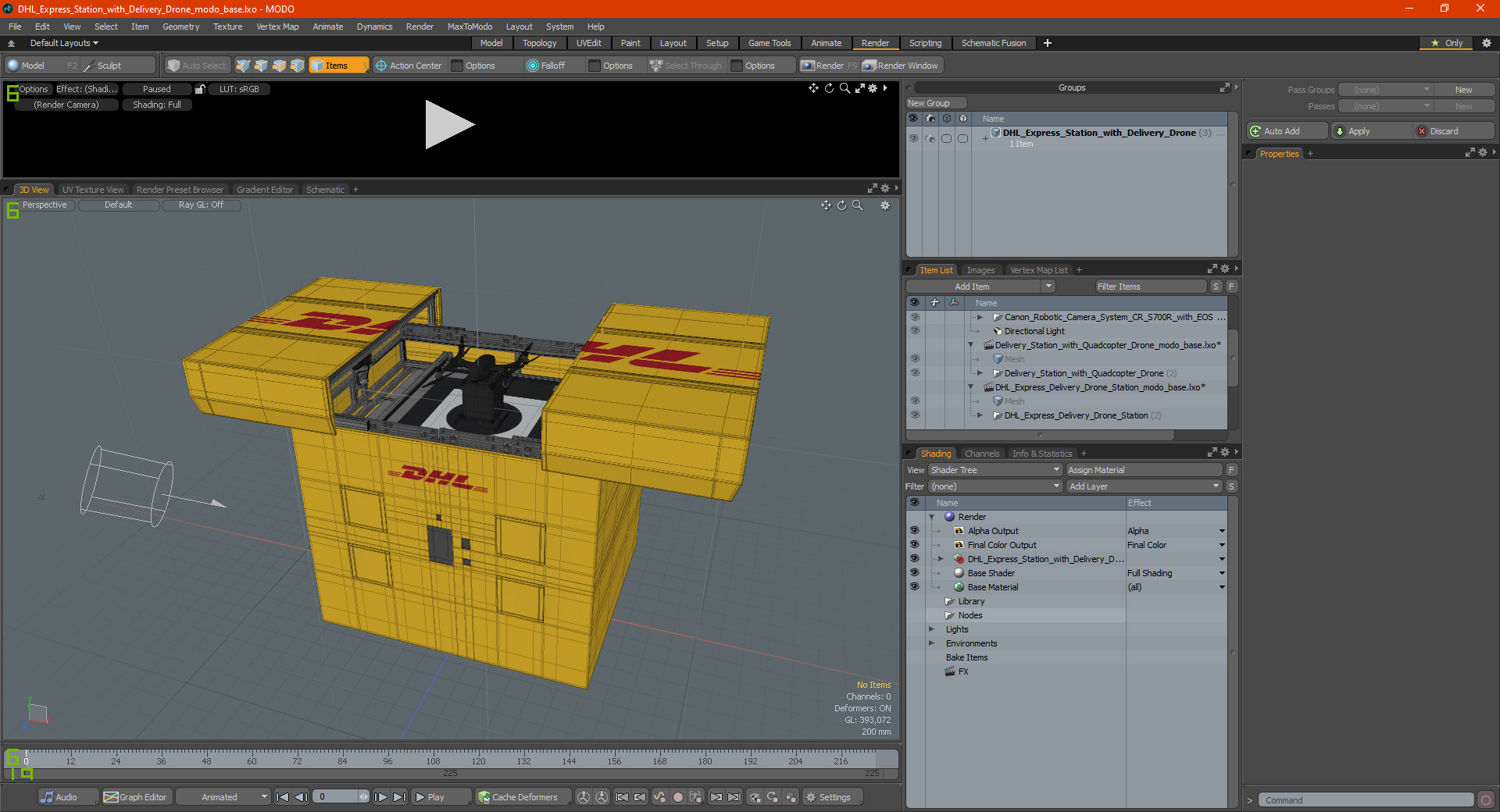
Task: Click reset rotation icon in render preview toolbar
Action: pyautogui.click(x=829, y=88)
